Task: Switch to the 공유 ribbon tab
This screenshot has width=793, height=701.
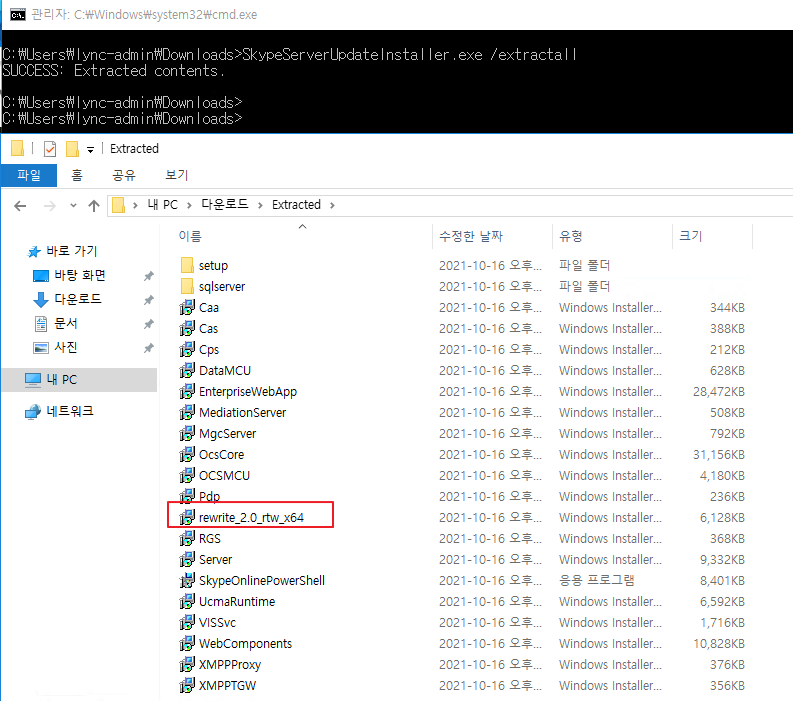Action: pos(124,175)
